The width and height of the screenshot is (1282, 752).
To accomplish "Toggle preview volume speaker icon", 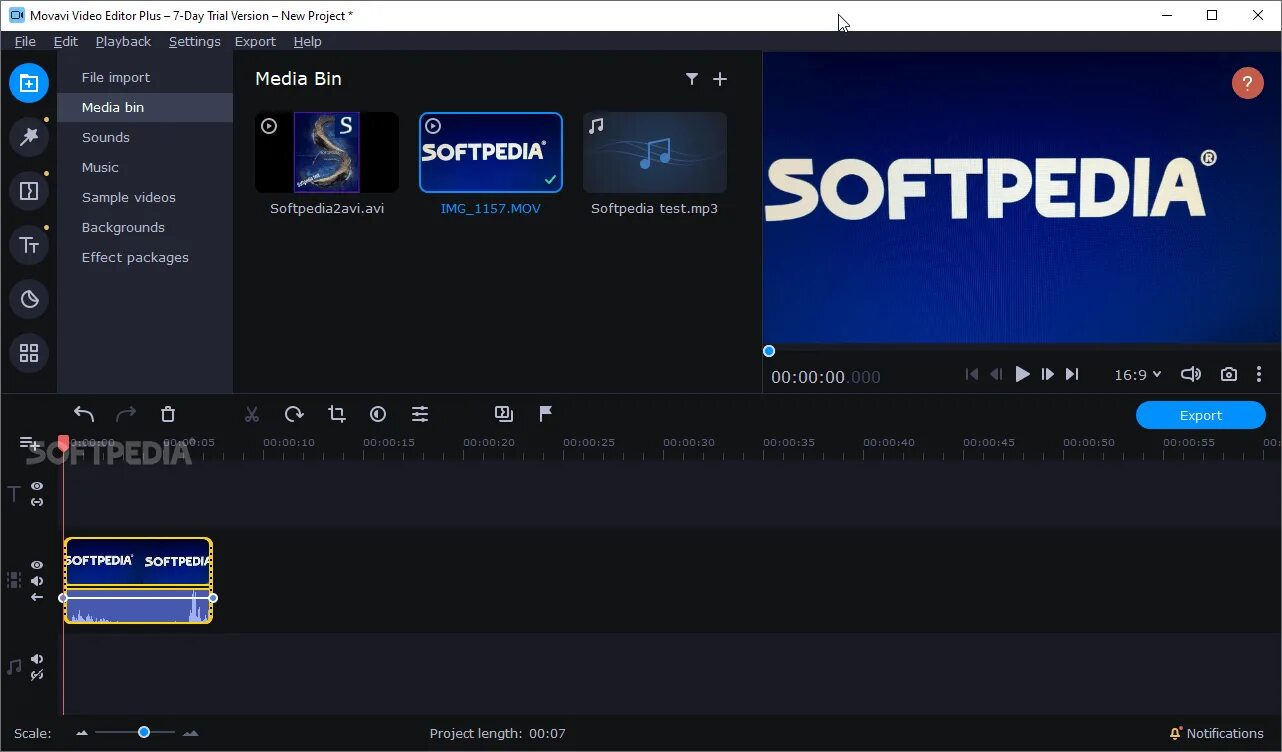I will pyautogui.click(x=1190, y=374).
